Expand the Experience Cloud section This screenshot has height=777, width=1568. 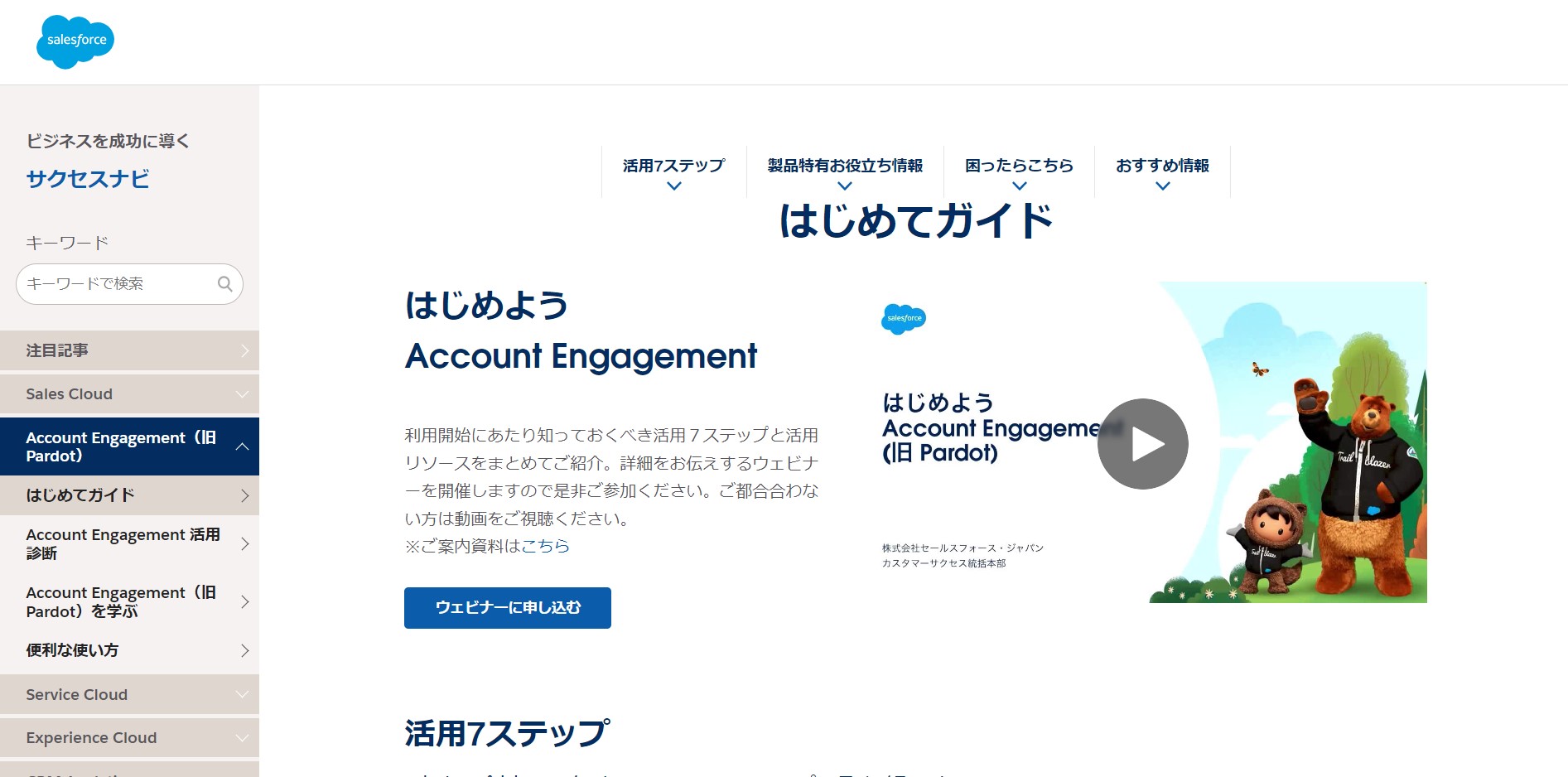(129, 737)
